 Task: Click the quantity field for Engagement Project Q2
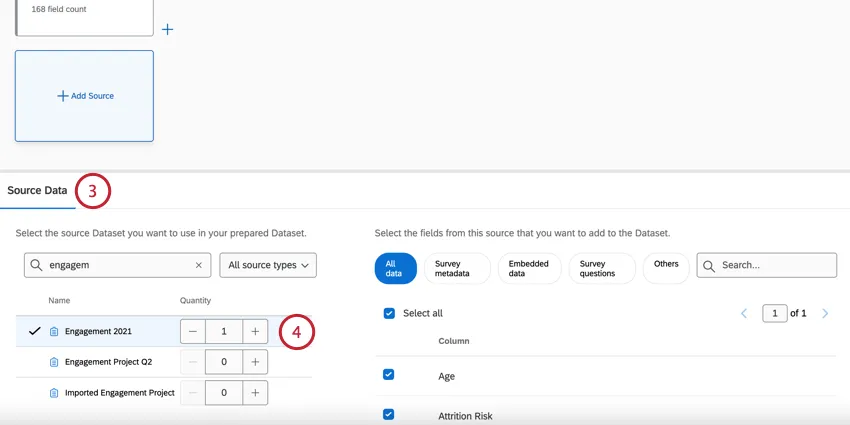point(224,362)
